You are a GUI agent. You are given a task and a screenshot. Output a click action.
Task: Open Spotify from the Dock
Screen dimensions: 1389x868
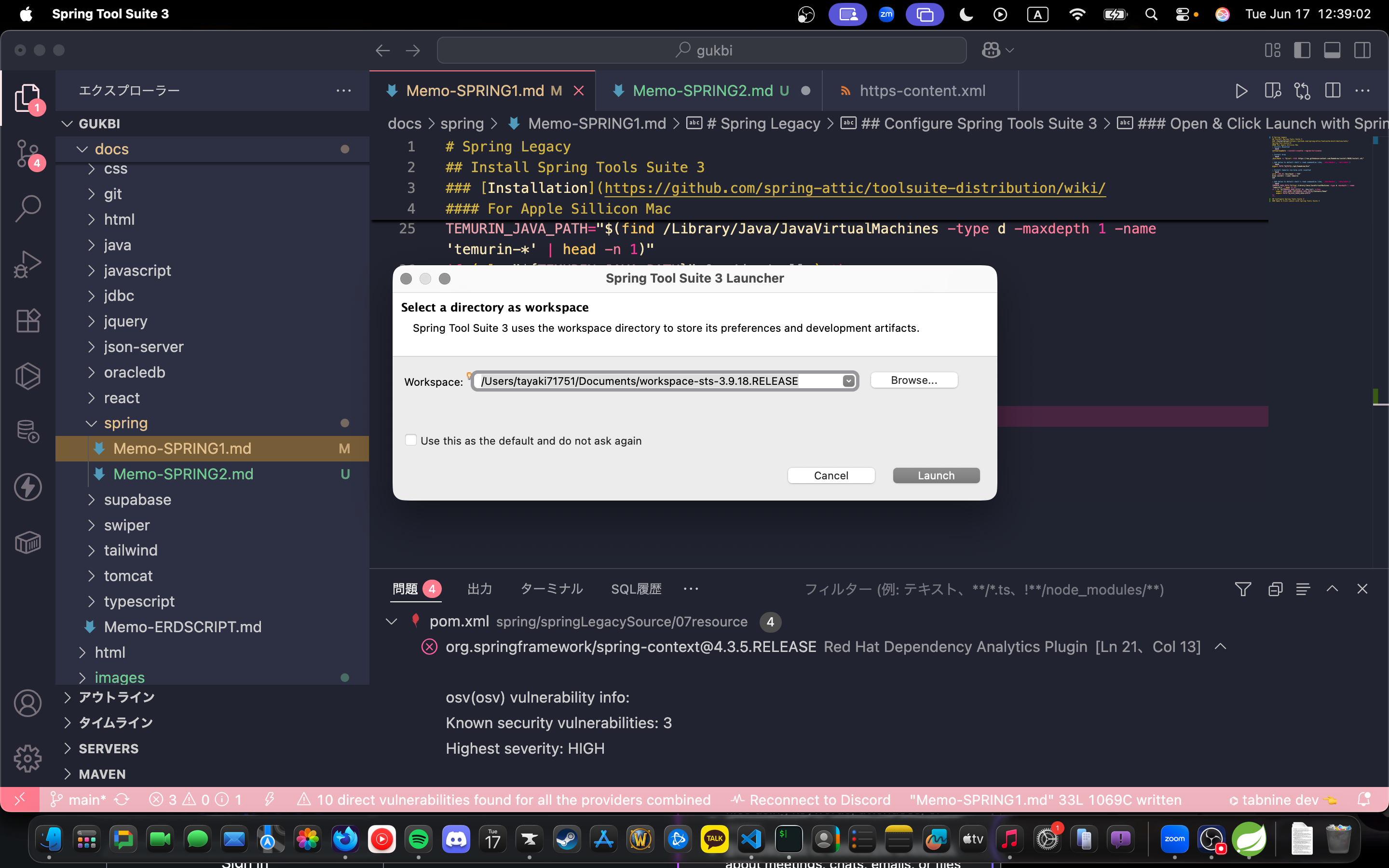[x=419, y=839]
